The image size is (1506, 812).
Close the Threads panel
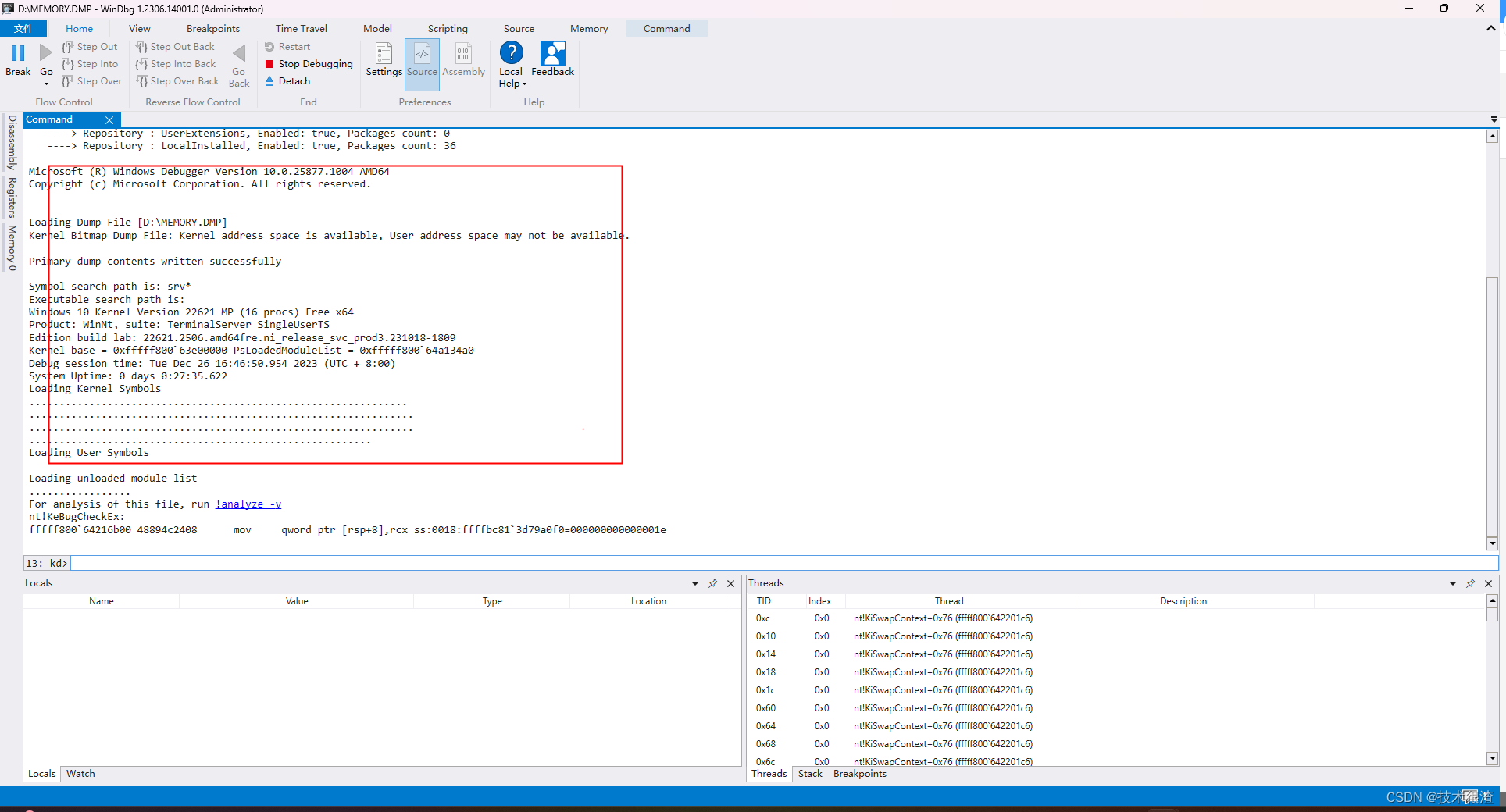pos(1489,584)
